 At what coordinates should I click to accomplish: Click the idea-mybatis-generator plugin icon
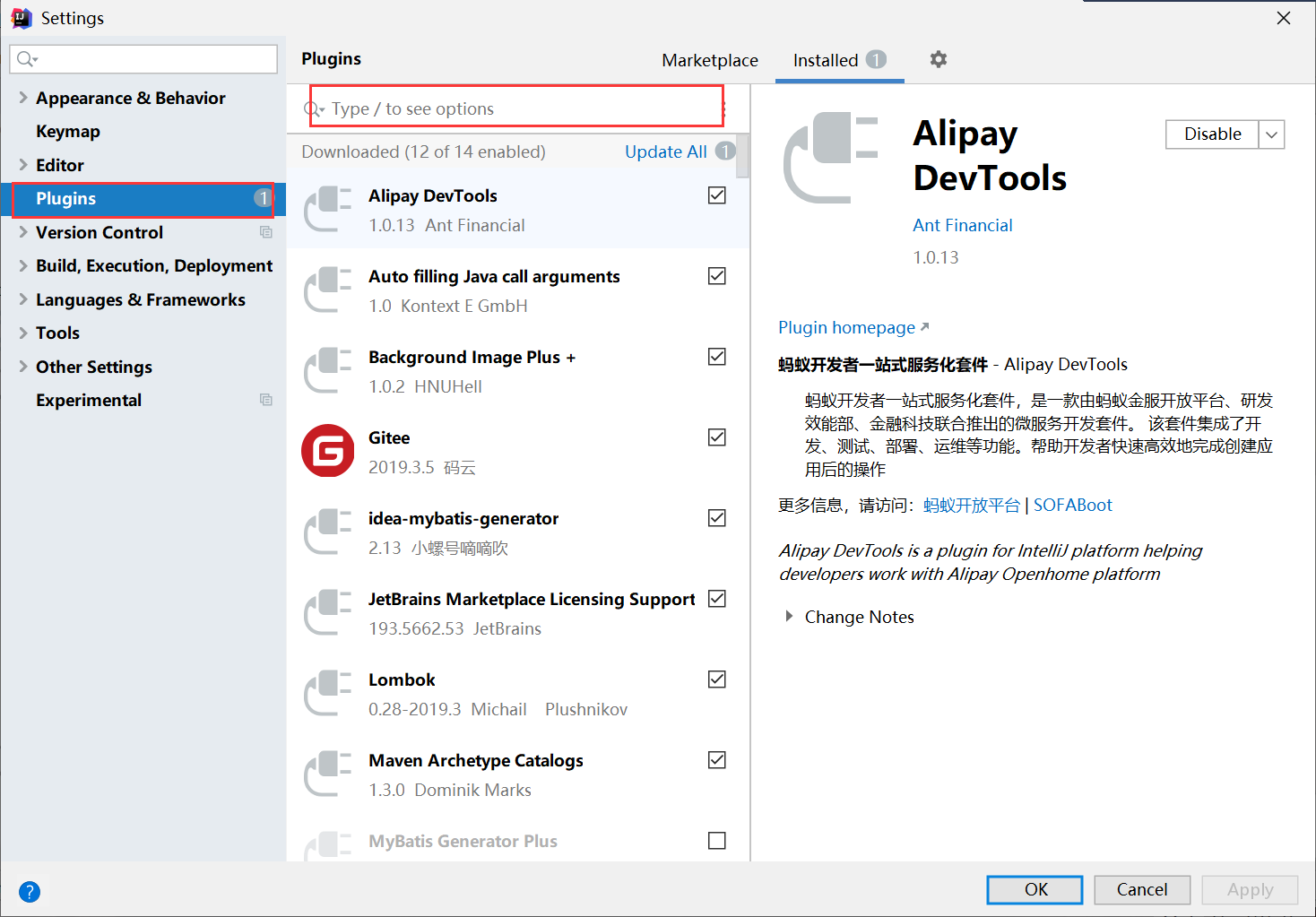tap(328, 532)
